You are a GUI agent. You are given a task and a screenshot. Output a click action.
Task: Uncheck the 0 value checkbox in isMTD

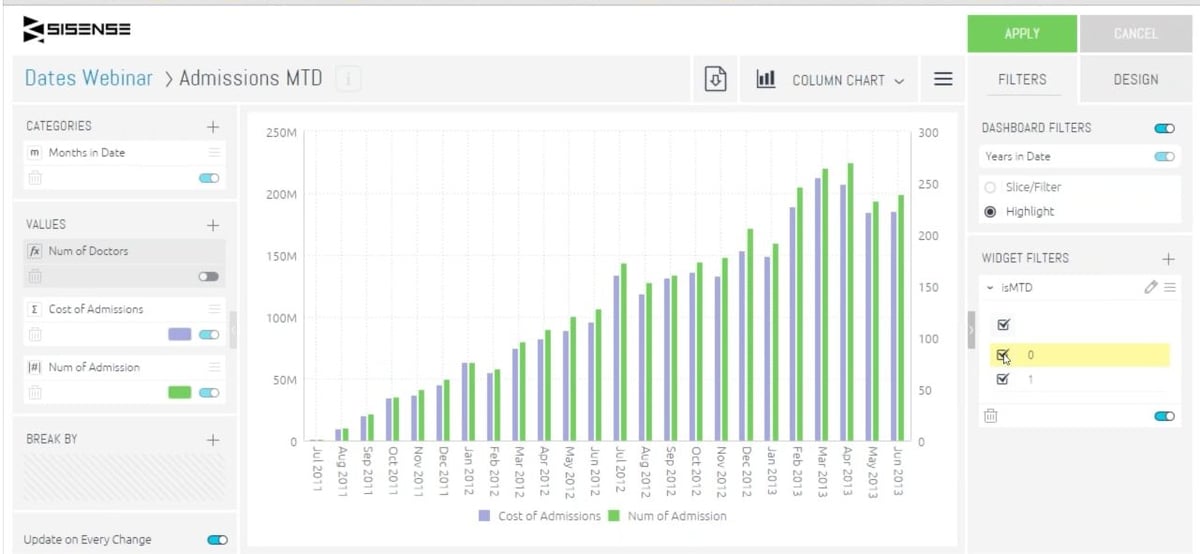point(1003,355)
